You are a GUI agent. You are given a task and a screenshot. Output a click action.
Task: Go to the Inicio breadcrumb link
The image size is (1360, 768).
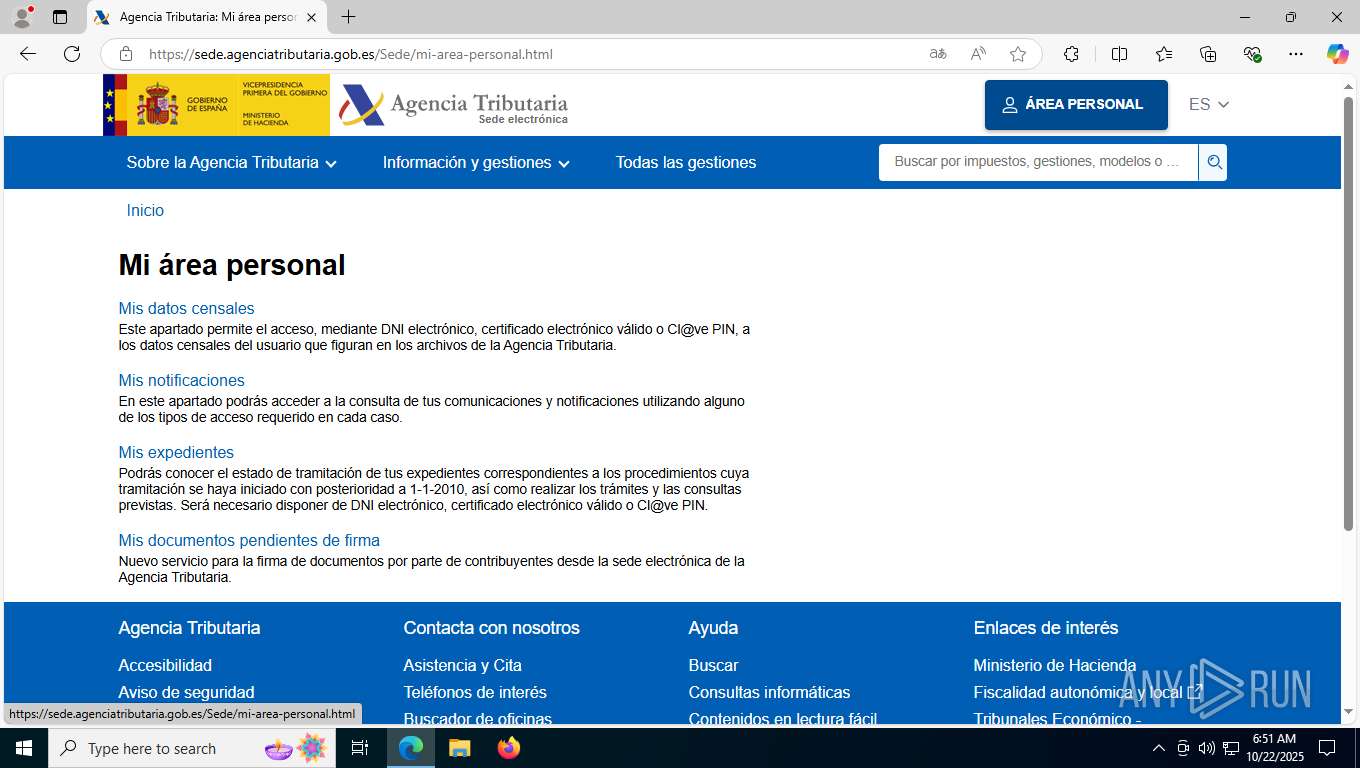point(145,211)
